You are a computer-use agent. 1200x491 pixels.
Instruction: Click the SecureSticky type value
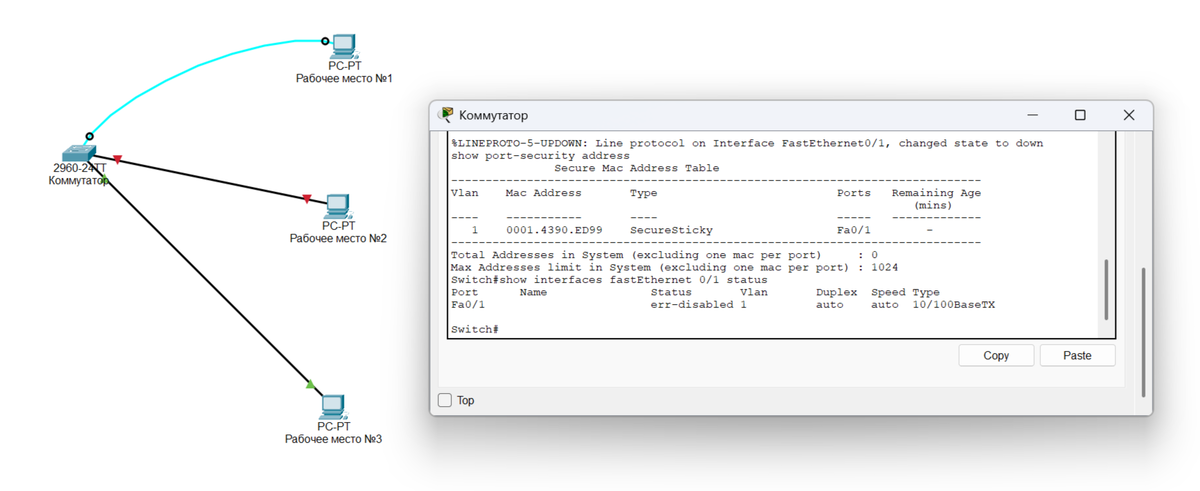click(x=671, y=230)
